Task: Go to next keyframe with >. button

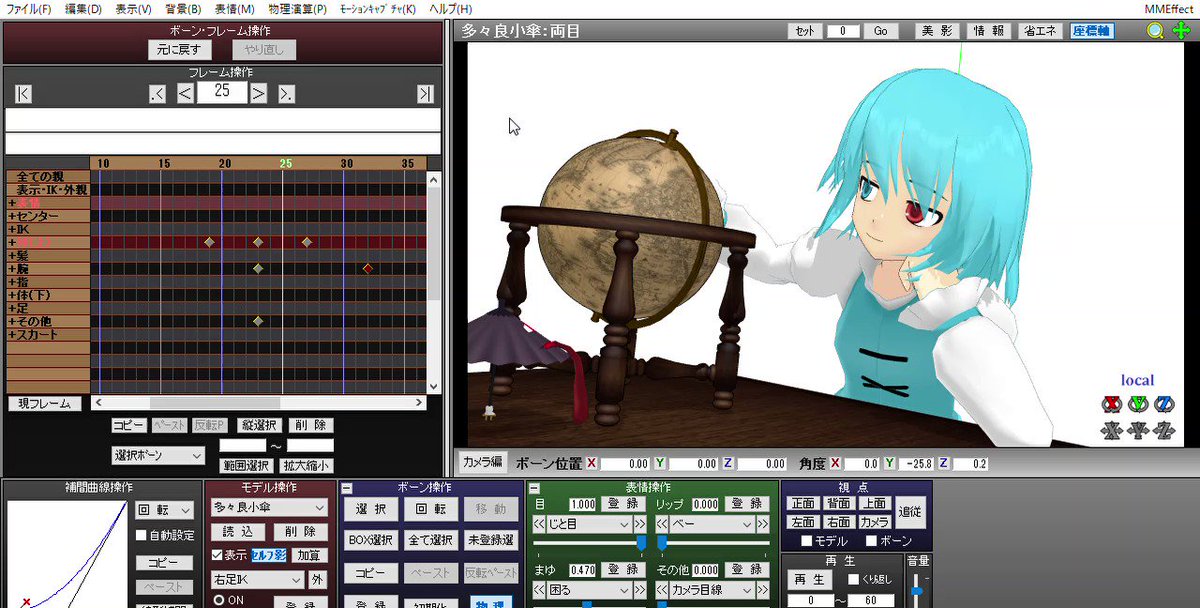Action: [x=286, y=94]
